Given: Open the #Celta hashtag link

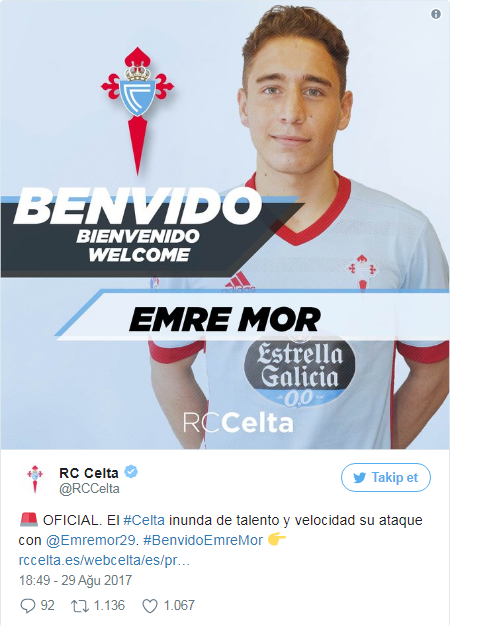Looking at the screenshot, I should point(144,520).
